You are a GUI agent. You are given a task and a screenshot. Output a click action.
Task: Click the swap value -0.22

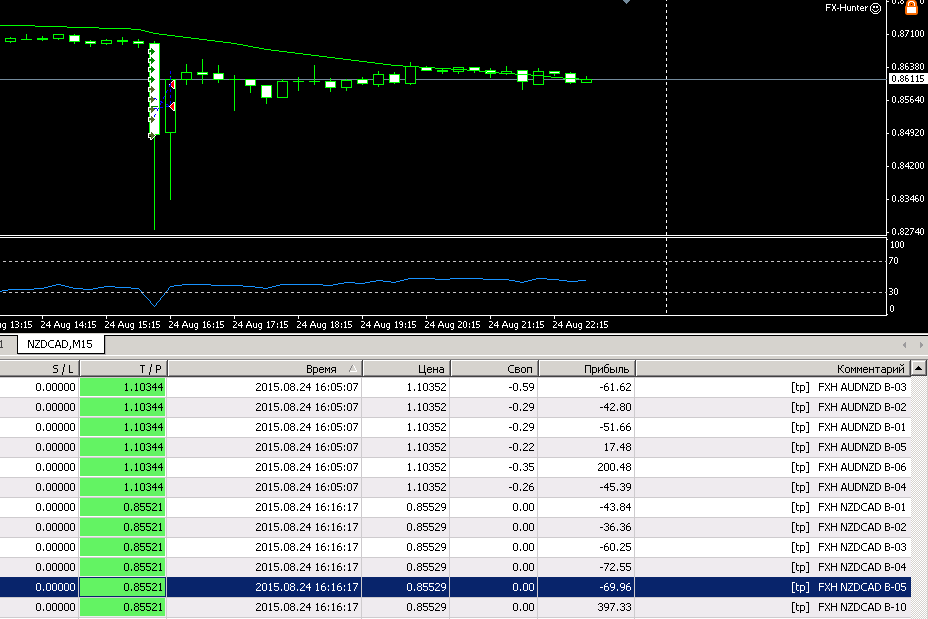point(521,447)
